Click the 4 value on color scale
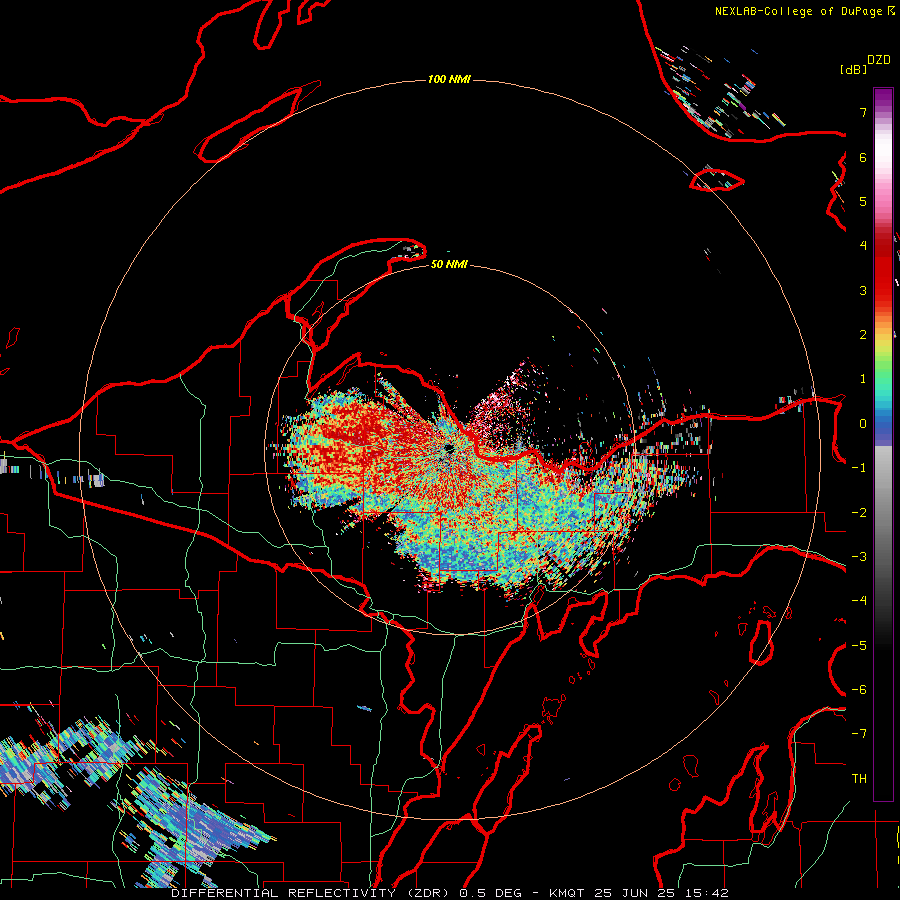 coord(863,246)
